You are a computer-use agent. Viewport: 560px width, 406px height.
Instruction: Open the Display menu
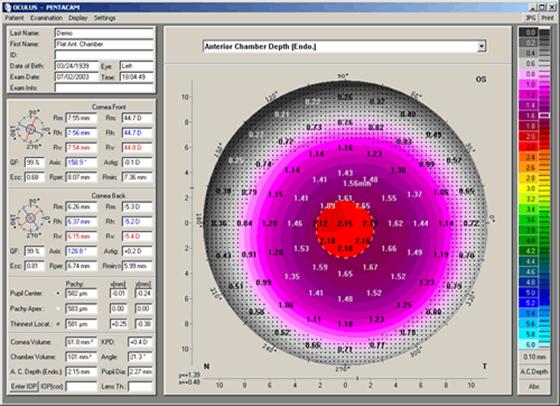[78, 18]
